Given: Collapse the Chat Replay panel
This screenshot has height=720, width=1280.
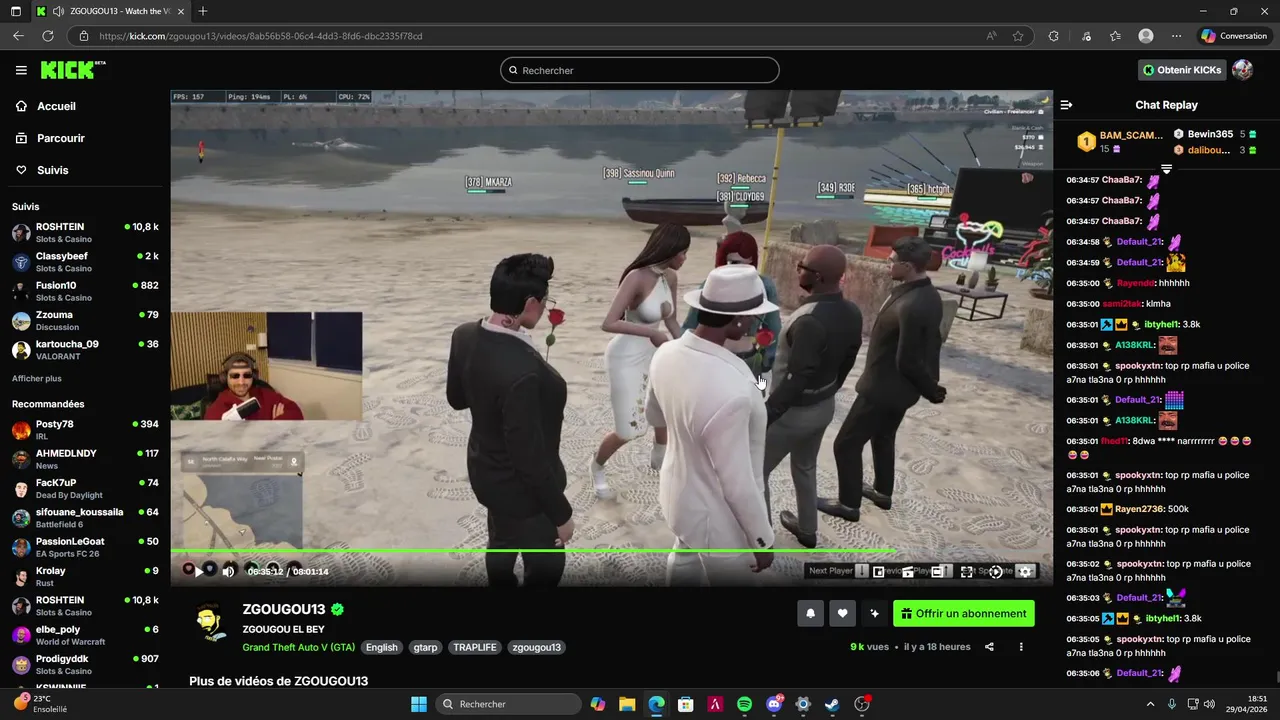Looking at the screenshot, I should pyautogui.click(x=1066, y=105).
